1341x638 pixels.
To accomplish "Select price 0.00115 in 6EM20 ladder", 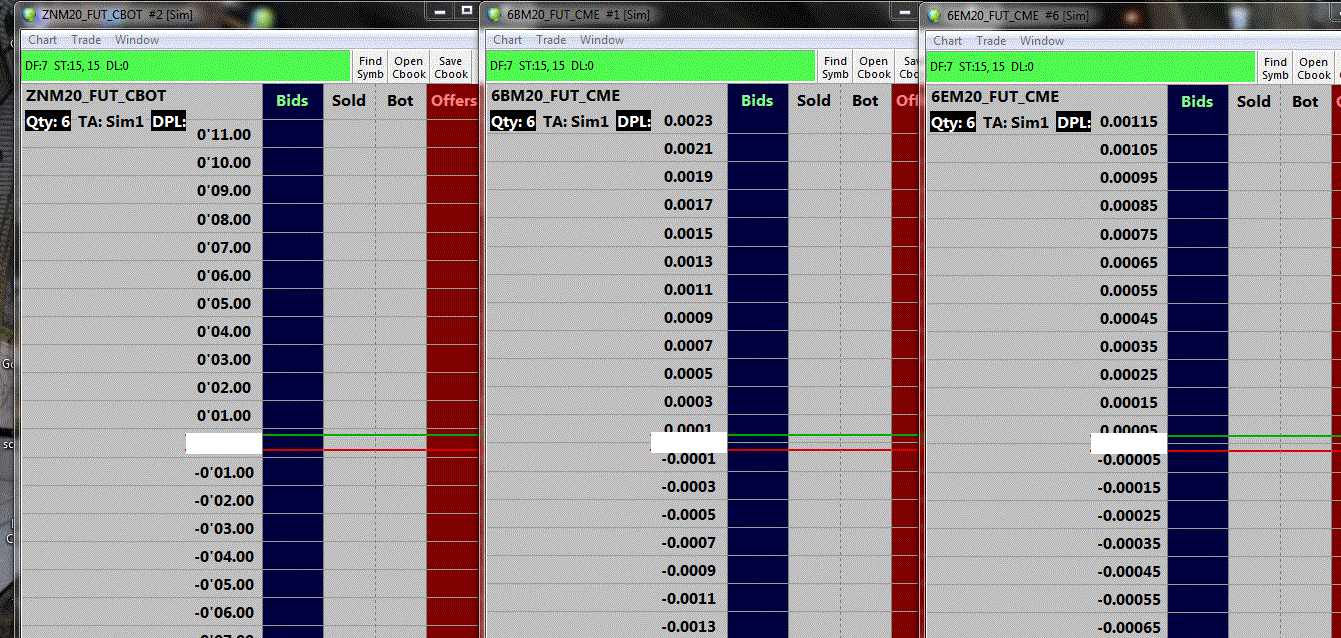I will coord(1129,122).
